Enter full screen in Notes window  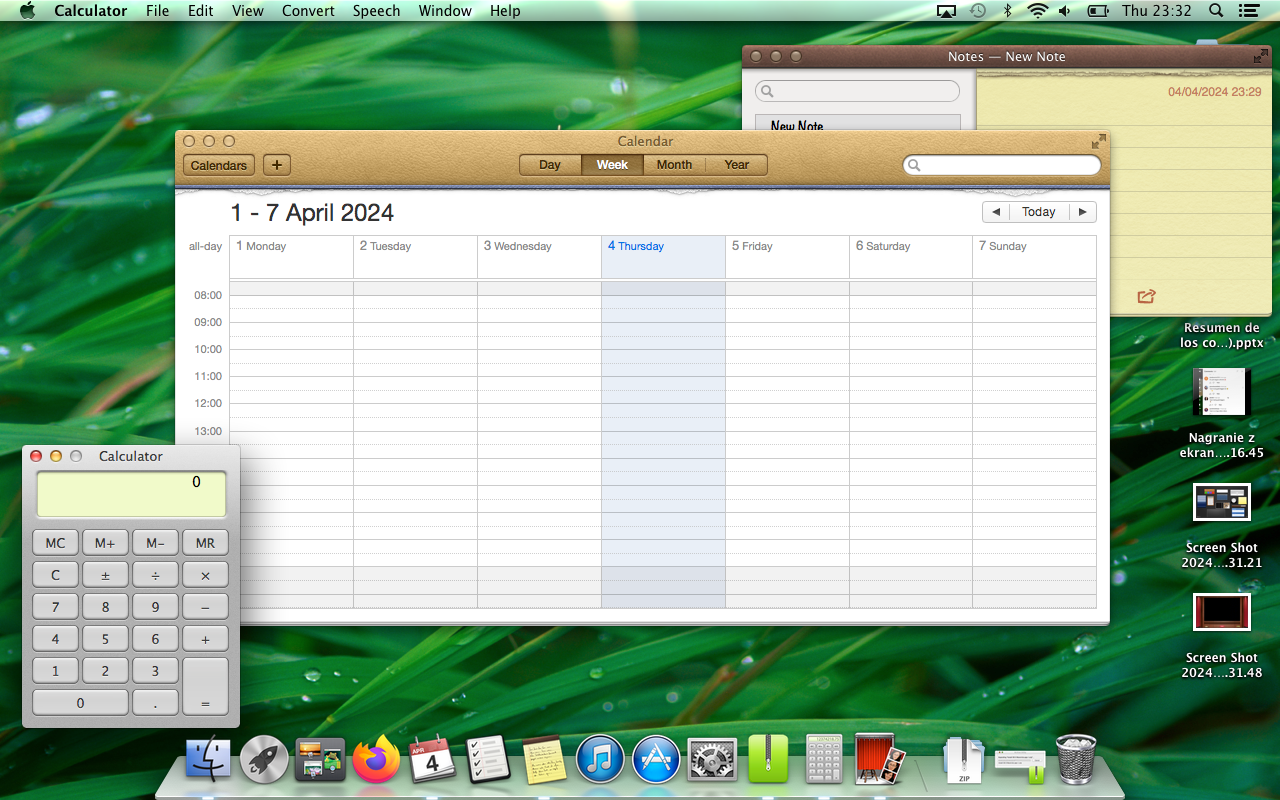point(1260,56)
